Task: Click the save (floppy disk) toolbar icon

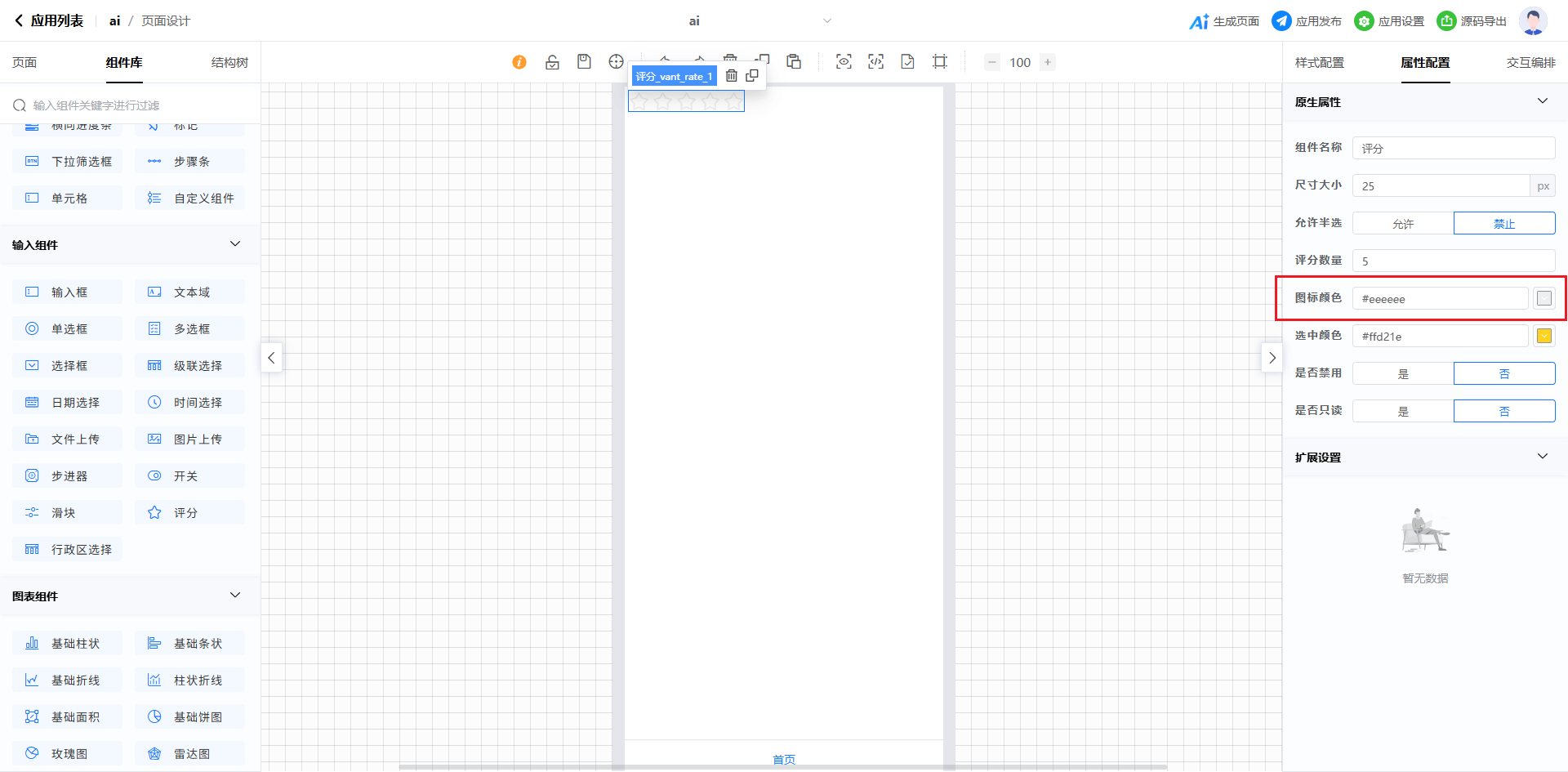Action: (x=584, y=62)
